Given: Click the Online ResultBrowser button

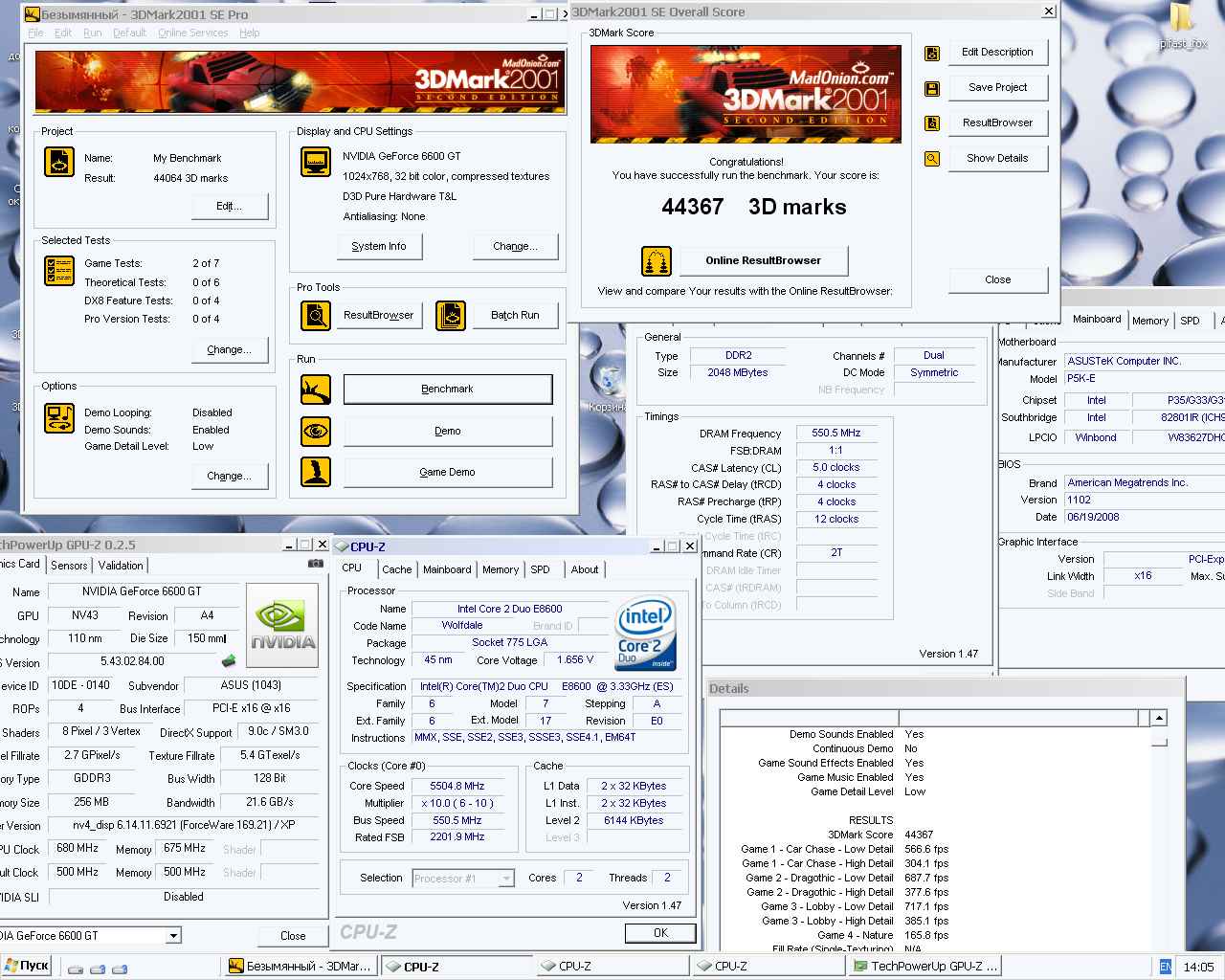Looking at the screenshot, I should 763,261.
